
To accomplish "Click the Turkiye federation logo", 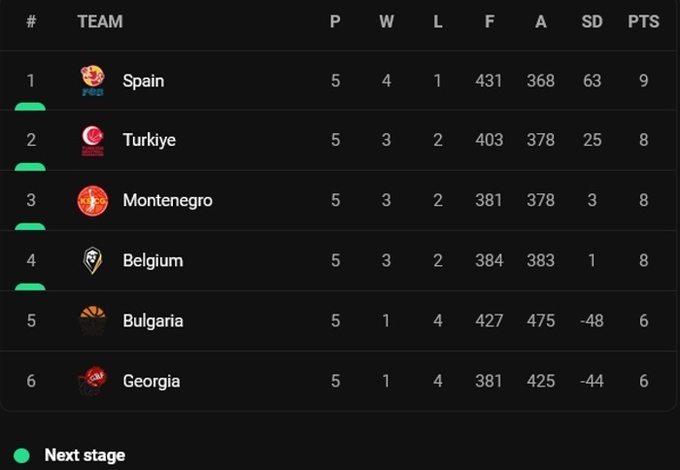I will click(93, 141).
